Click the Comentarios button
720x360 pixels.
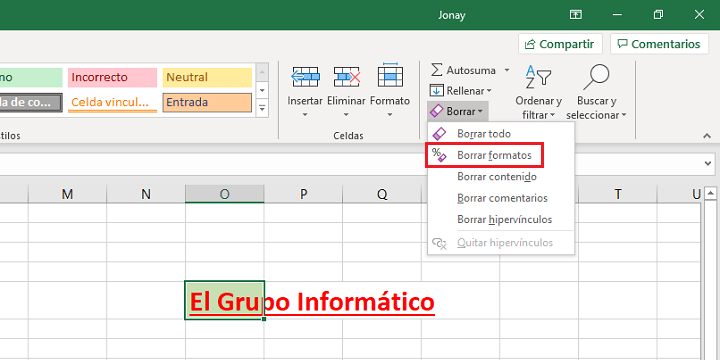tap(659, 44)
